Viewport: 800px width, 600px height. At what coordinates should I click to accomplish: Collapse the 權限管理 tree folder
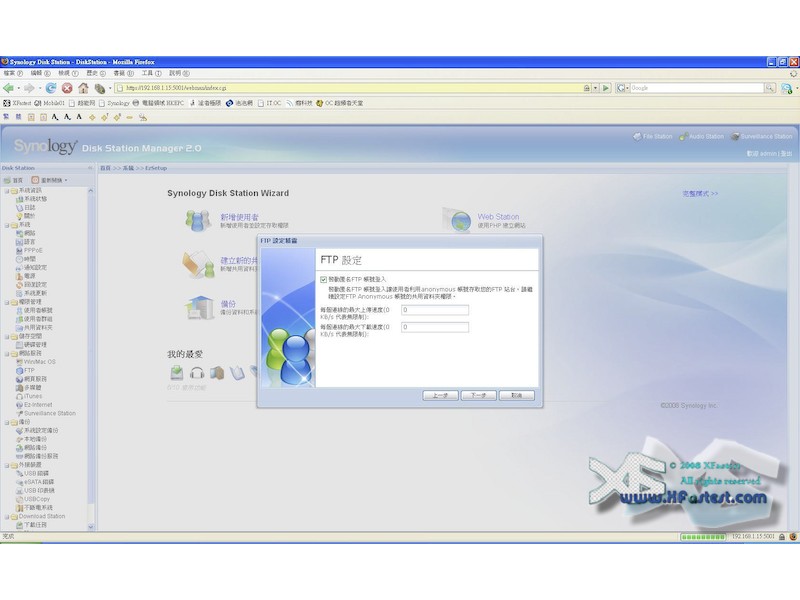point(7,302)
